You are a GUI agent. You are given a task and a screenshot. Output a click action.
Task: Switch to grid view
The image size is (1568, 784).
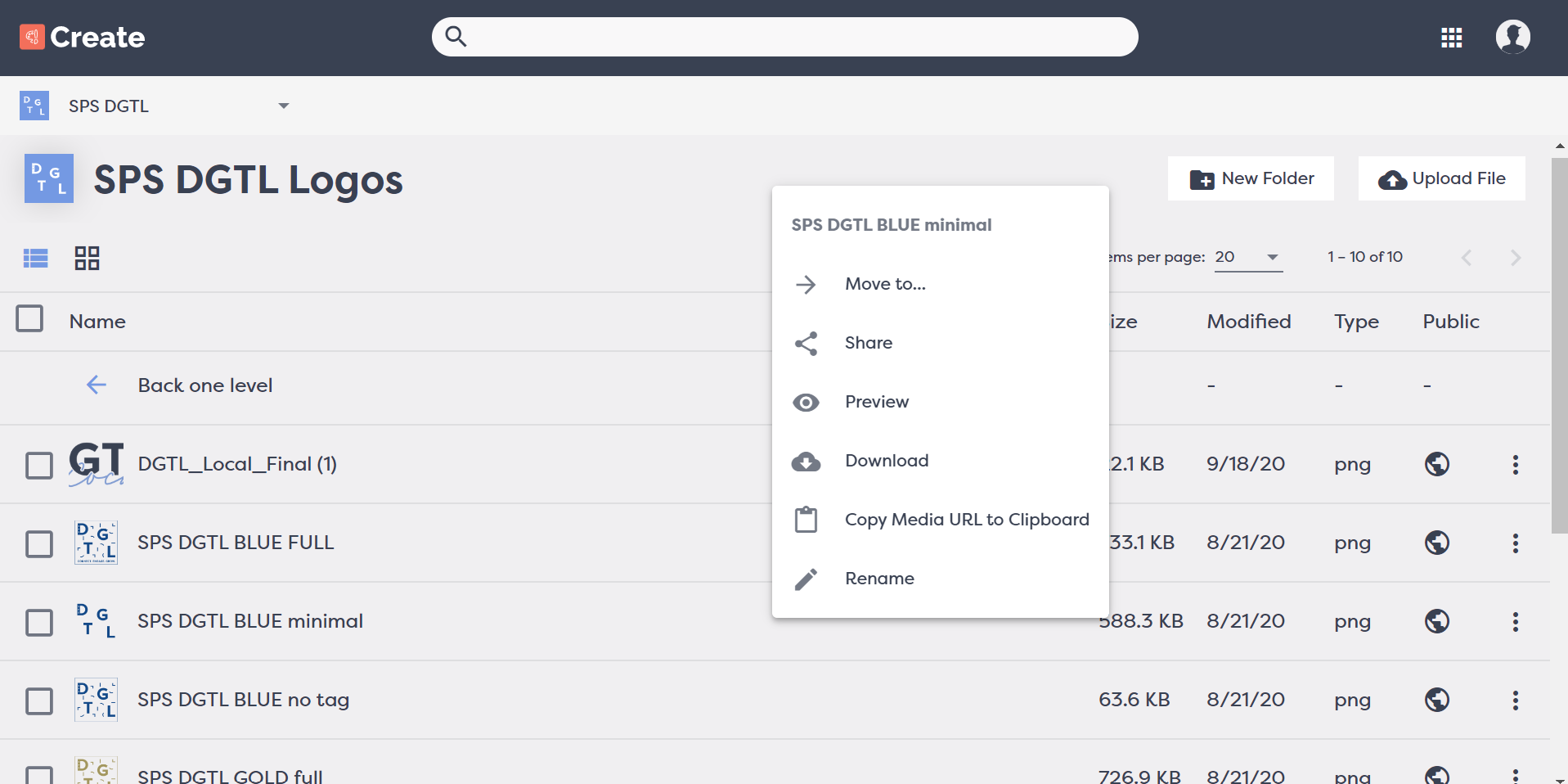pyautogui.click(x=87, y=259)
